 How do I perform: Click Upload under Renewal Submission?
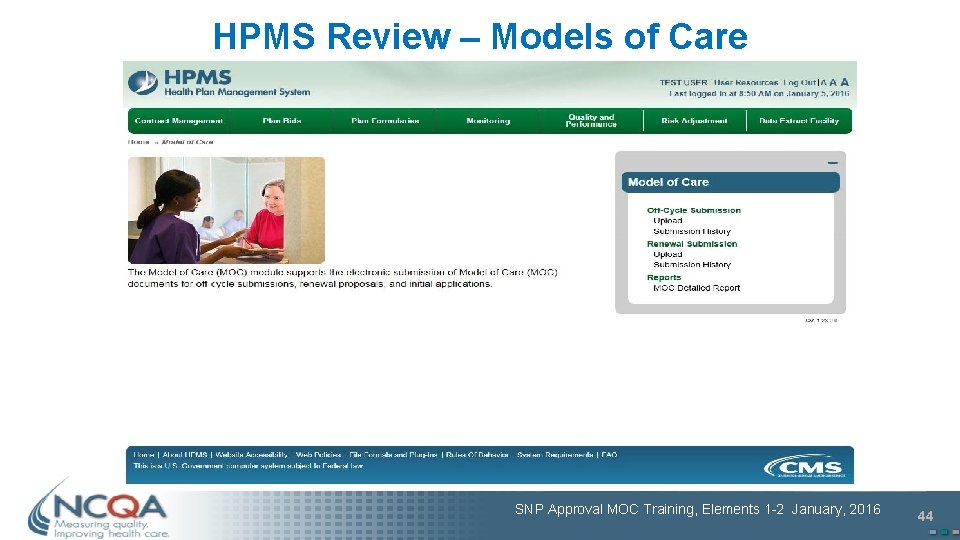(x=667, y=255)
